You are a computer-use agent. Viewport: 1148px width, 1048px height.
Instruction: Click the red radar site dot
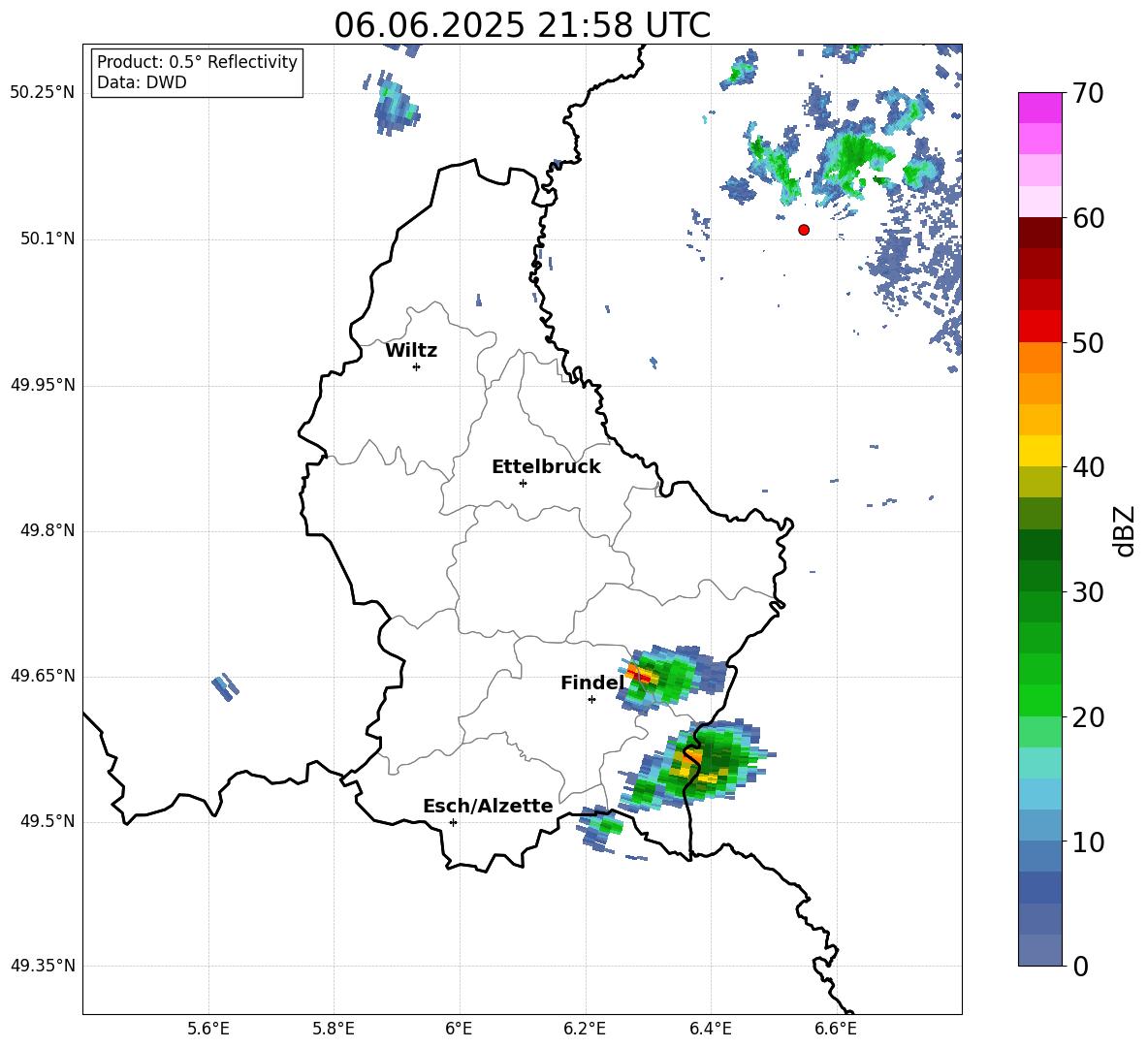tap(804, 230)
